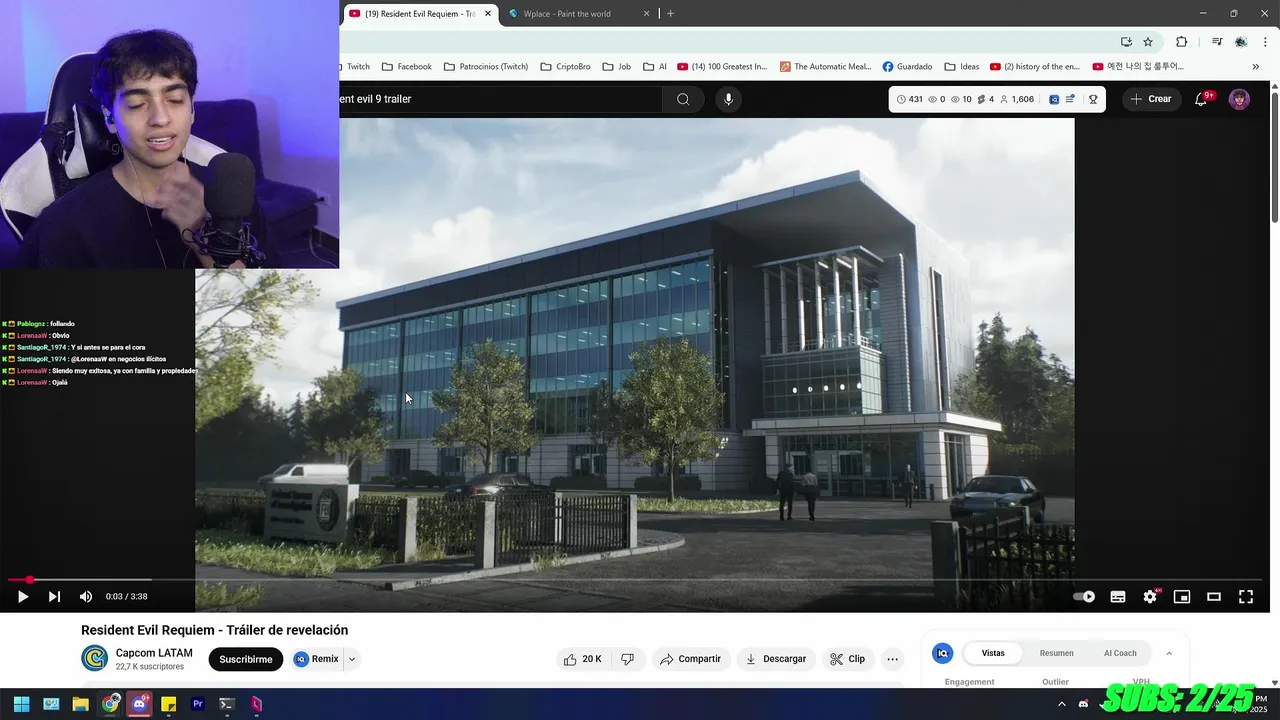Open the Job bookmark folder
The width and height of the screenshot is (1280, 720).
click(x=616, y=67)
